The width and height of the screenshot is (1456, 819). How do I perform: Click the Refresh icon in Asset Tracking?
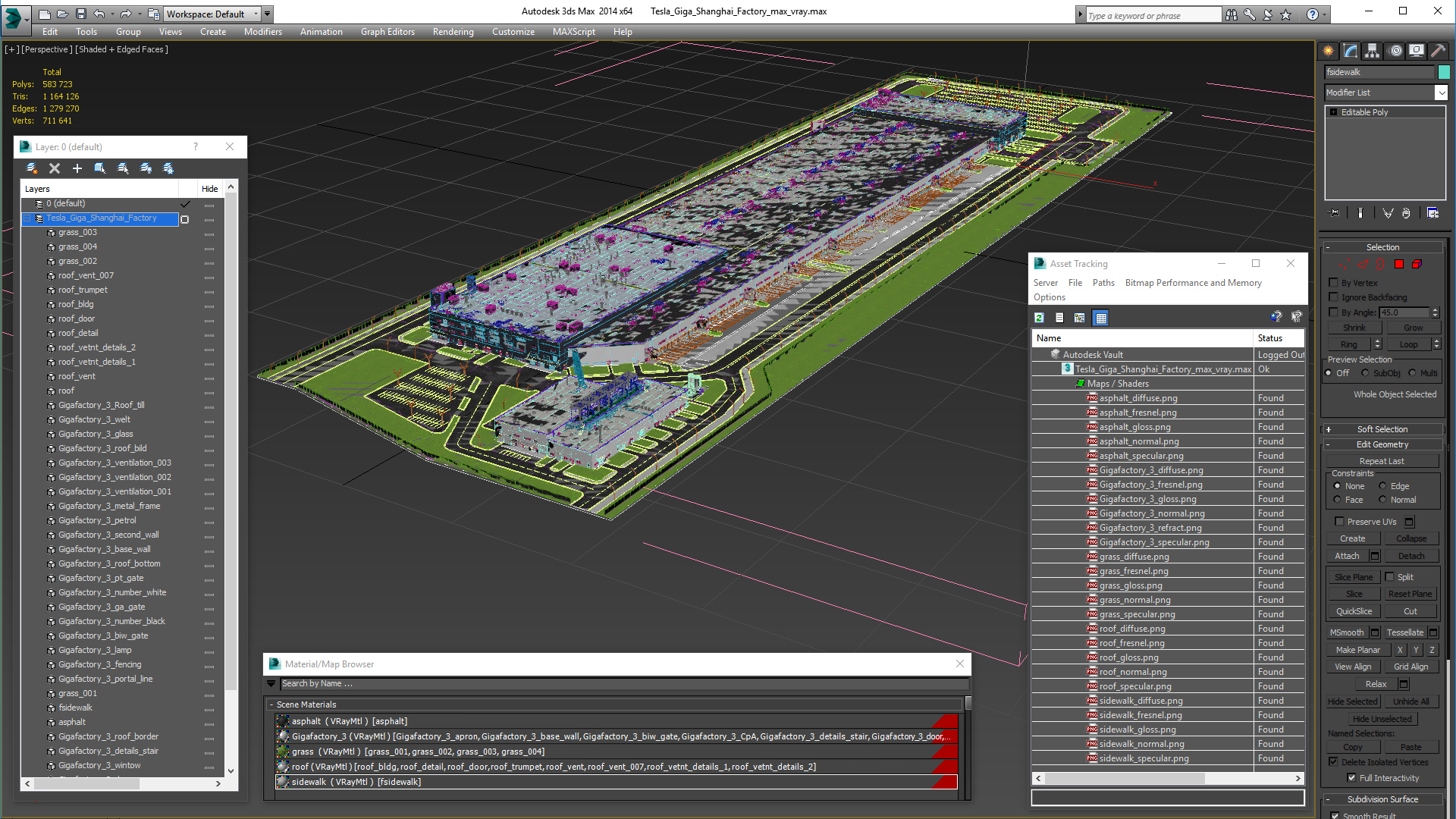tap(1040, 318)
